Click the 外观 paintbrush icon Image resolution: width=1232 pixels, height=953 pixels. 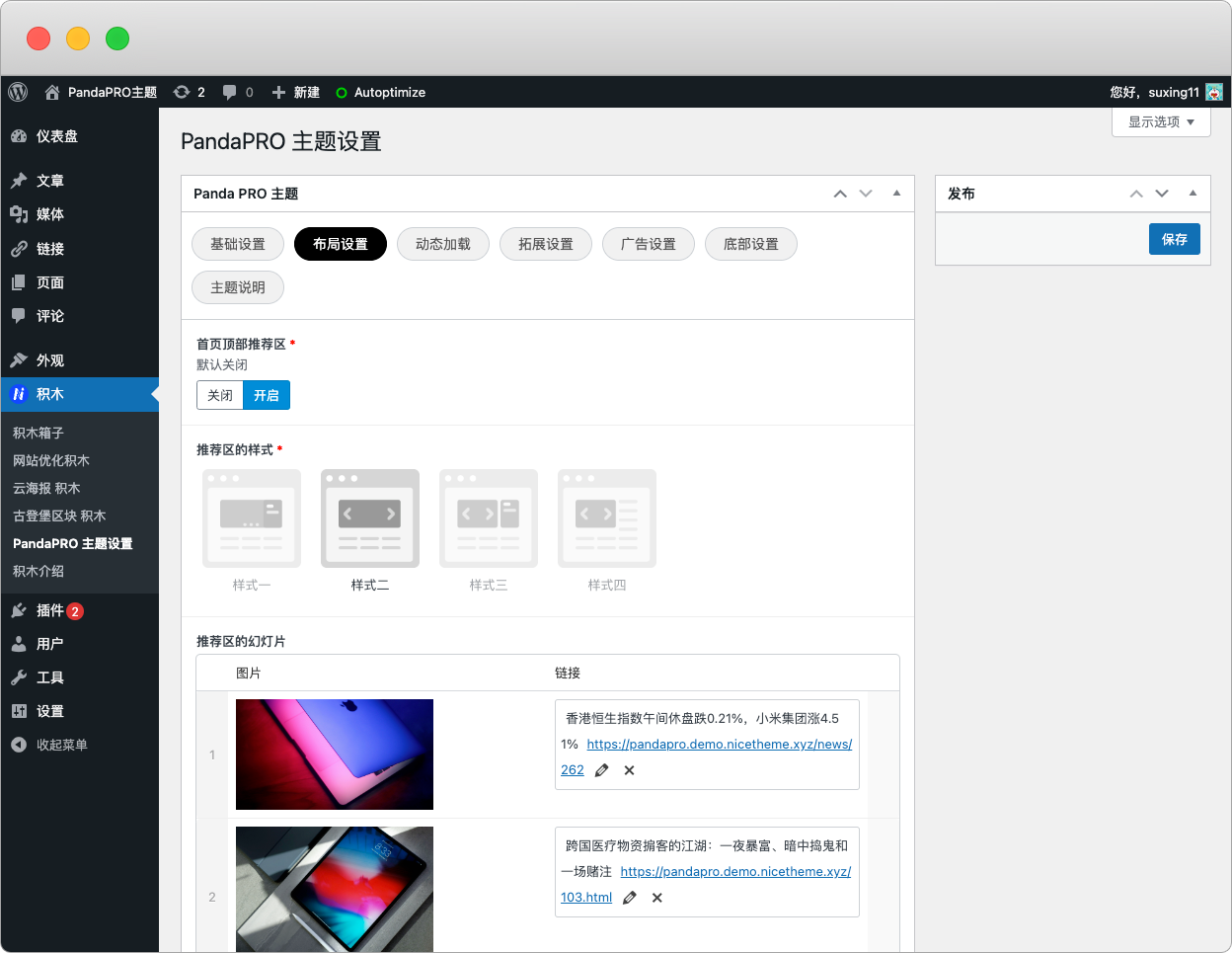19,360
